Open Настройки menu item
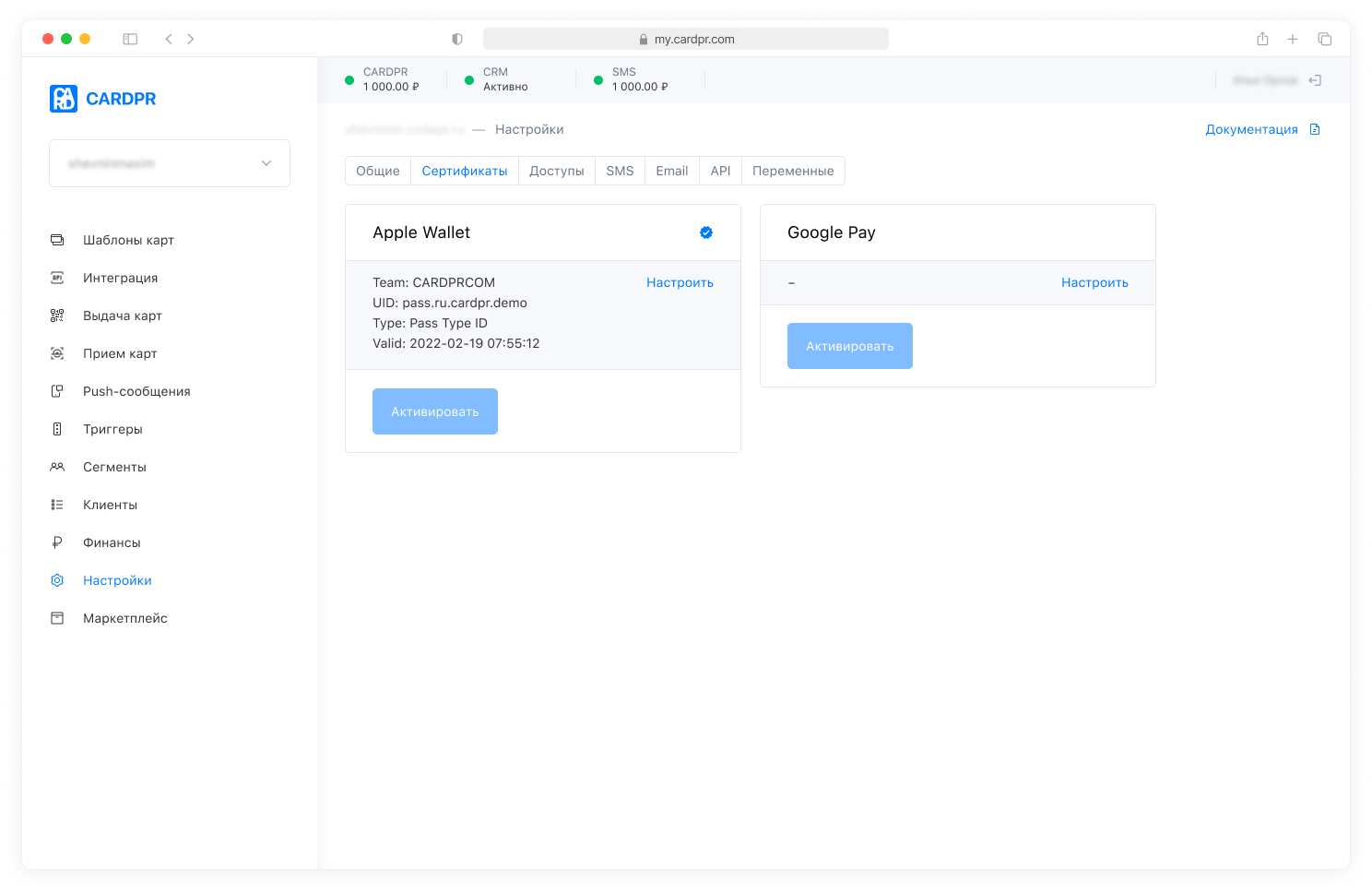The width and height of the screenshot is (1372, 893). [x=117, y=580]
